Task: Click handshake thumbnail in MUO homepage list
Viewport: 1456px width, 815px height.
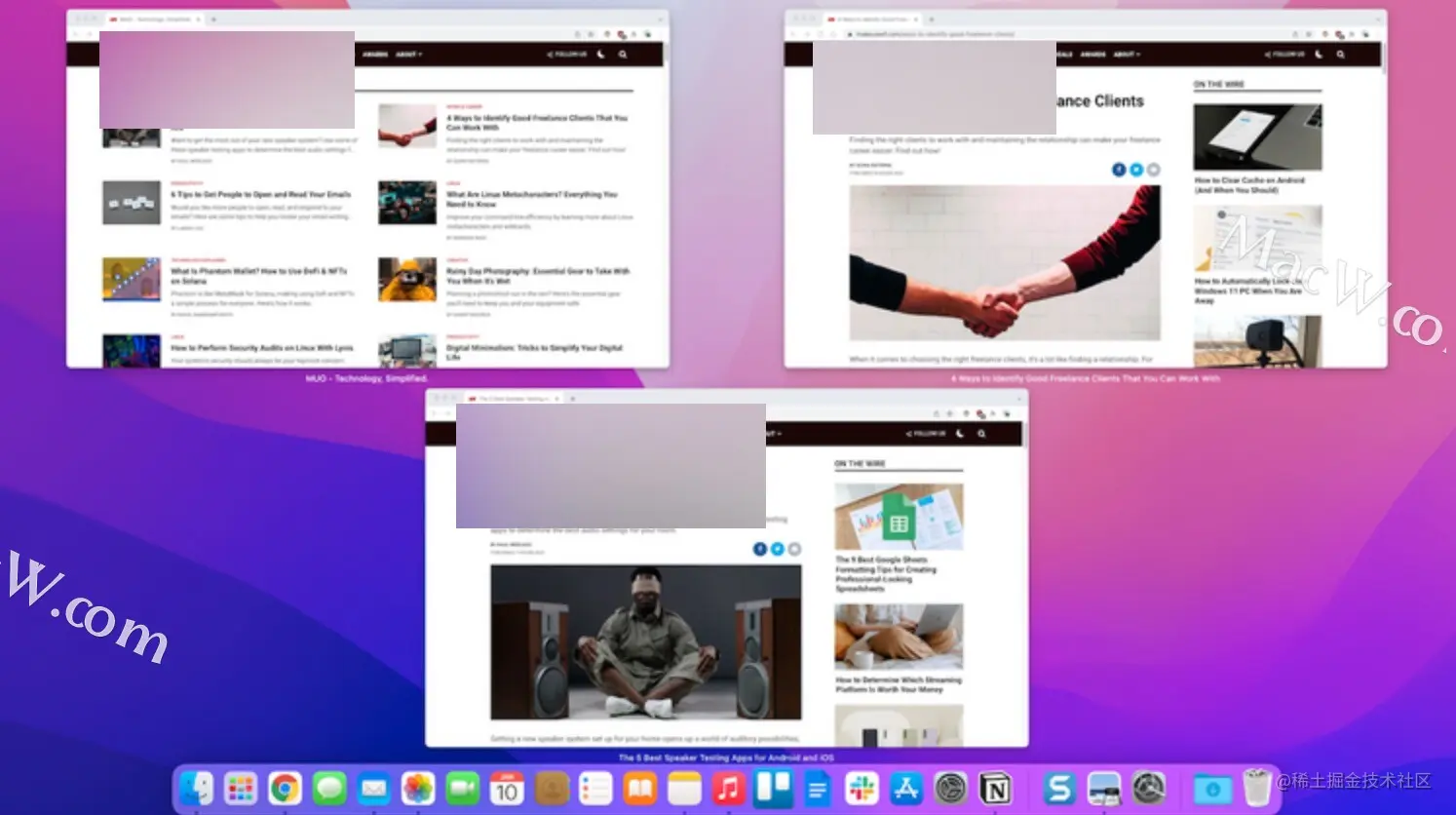Action: 407,126
